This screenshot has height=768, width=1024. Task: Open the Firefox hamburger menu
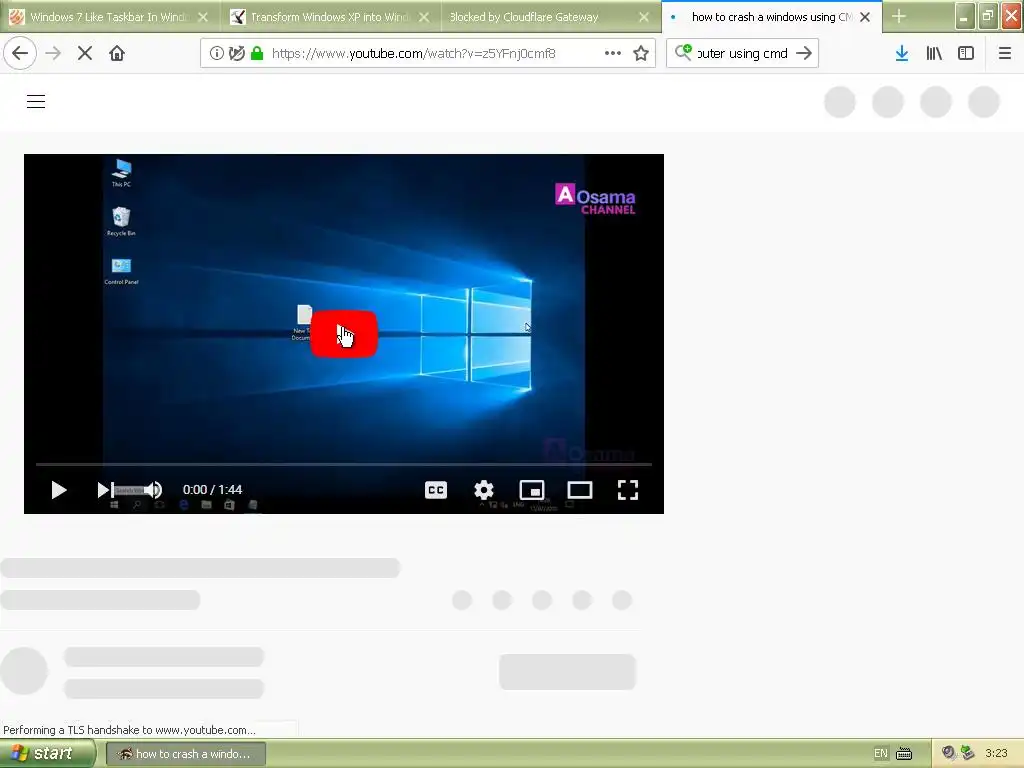pos(1004,53)
